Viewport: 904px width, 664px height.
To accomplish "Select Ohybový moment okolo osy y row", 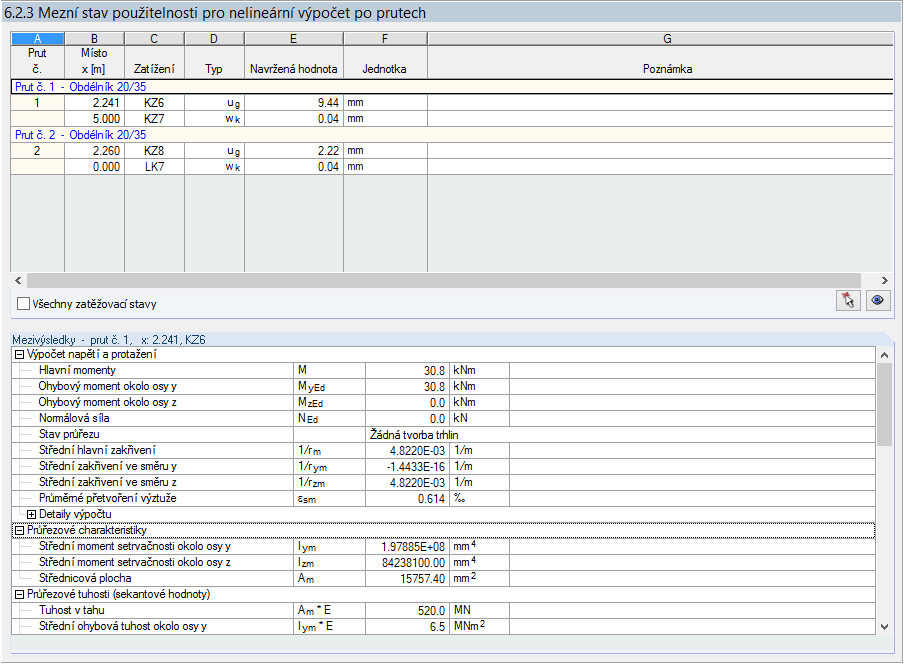I will click(x=443, y=387).
